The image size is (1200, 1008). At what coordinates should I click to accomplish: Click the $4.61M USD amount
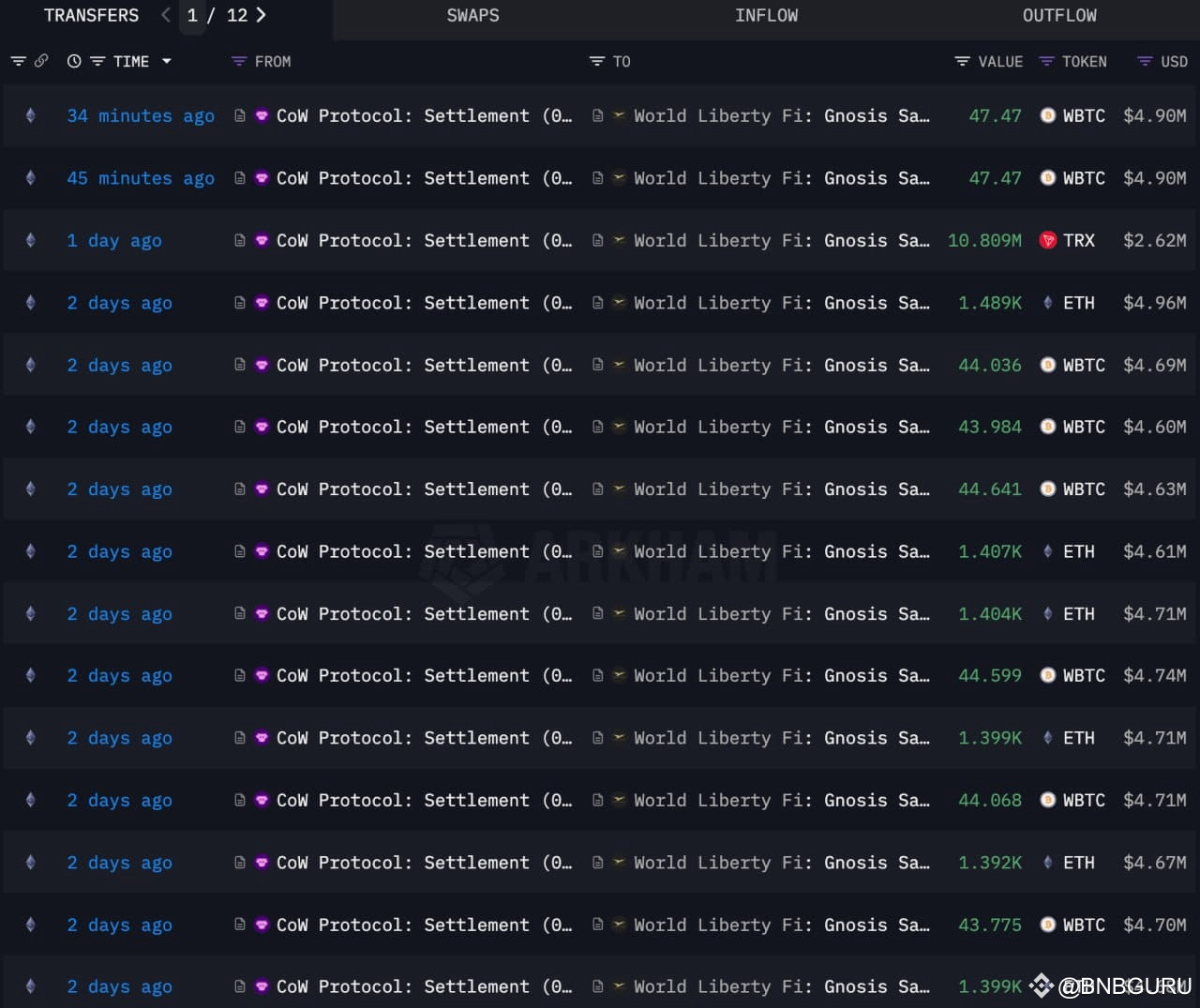tap(1155, 551)
